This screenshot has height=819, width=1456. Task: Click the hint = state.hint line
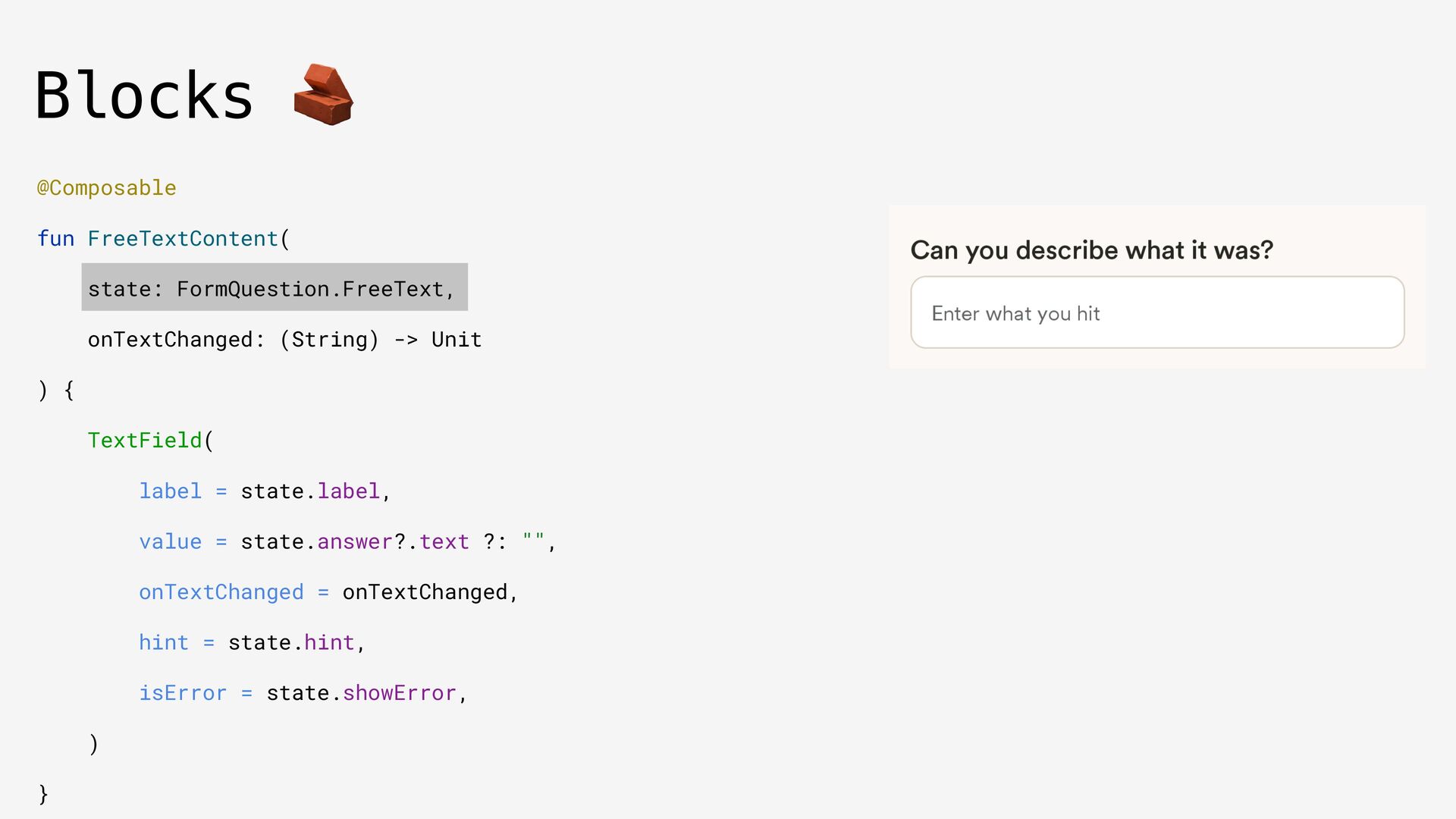tap(252, 643)
